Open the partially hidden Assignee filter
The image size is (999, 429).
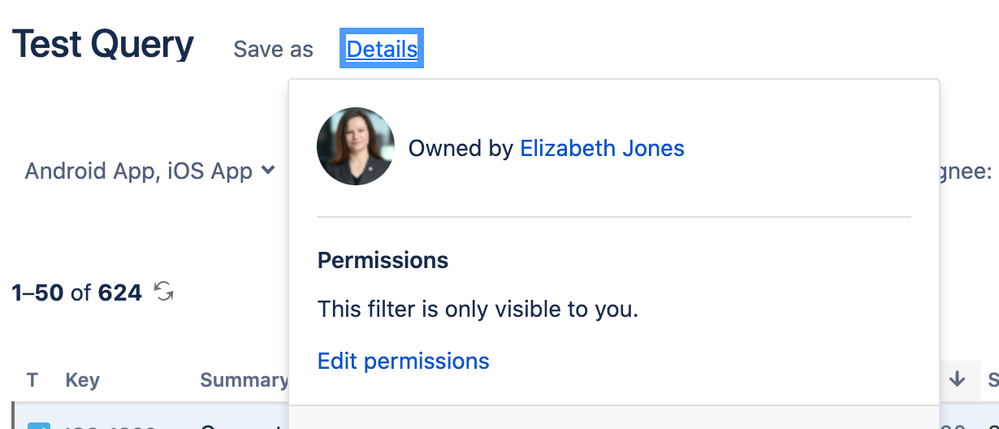[965, 171]
